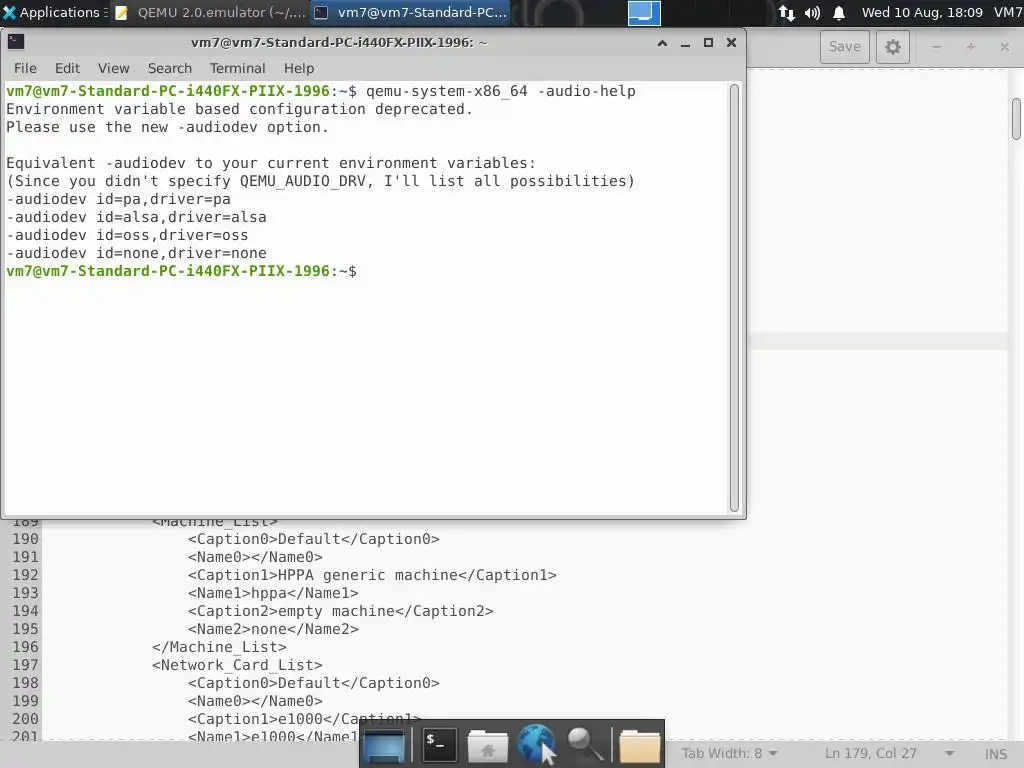Click the editor window minimize button
Viewport: 1024px width, 768px height.
[936, 47]
